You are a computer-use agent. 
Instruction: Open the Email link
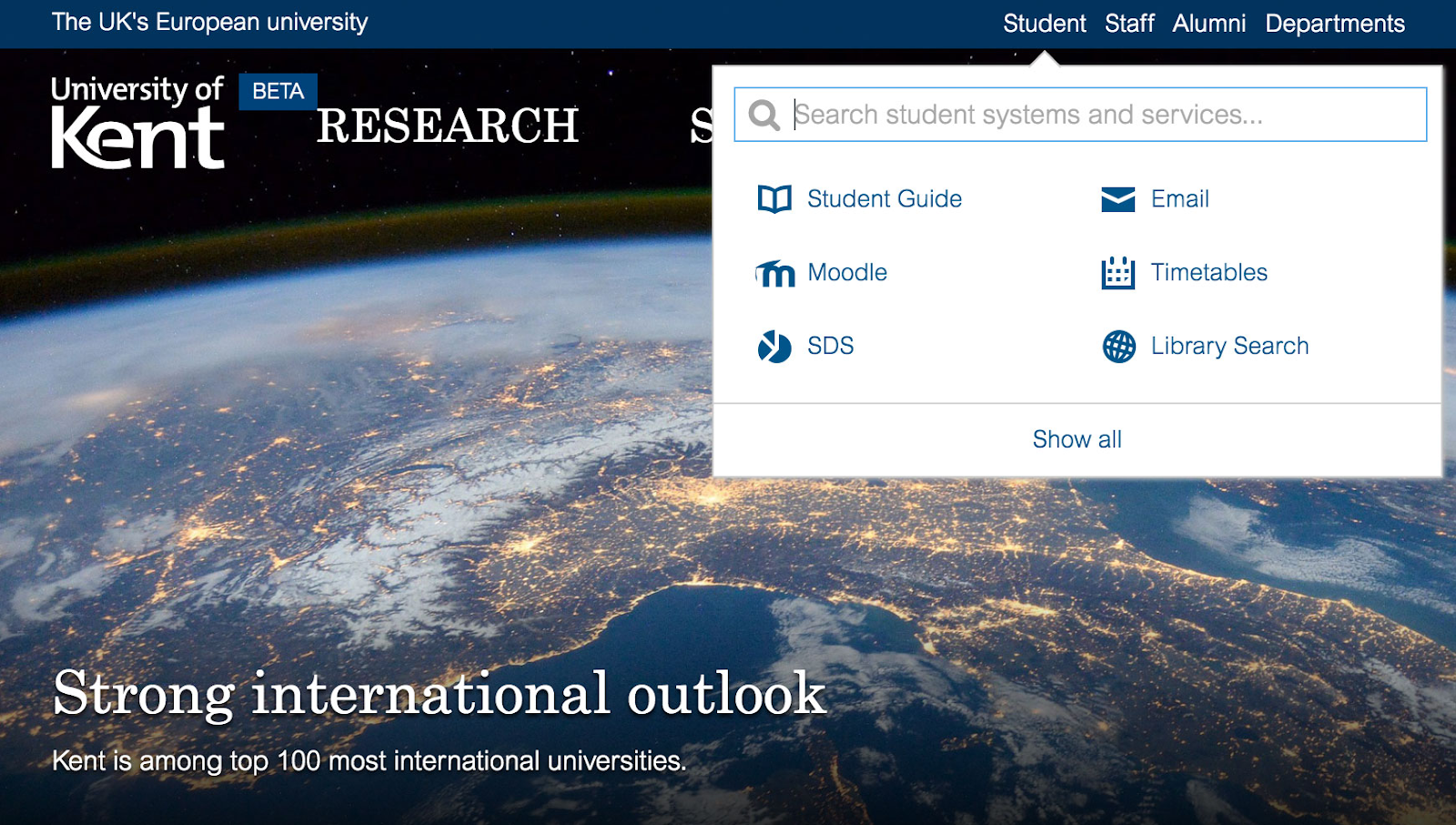click(x=1180, y=199)
